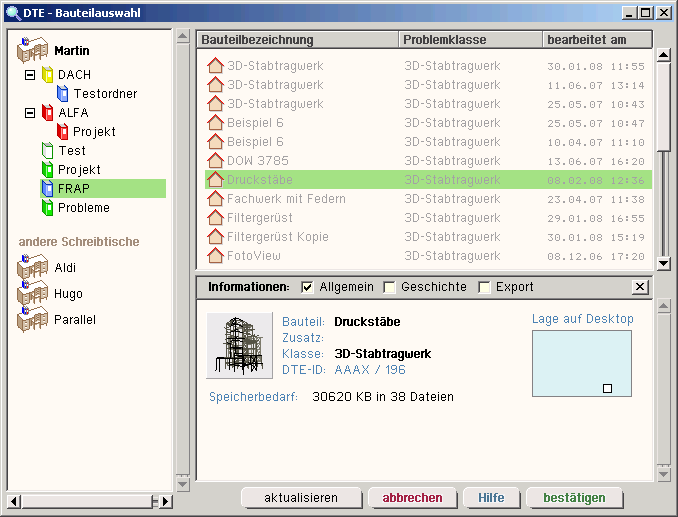Select the red ALFA folder icon
The height and width of the screenshot is (517, 678).
[x=47, y=113]
